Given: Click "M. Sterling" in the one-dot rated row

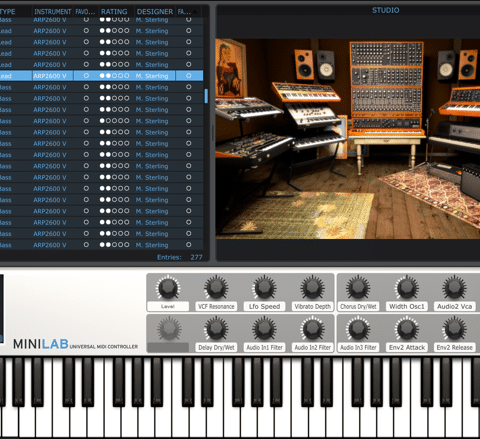Looking at the screenshot, I should (x=152, y=121).
